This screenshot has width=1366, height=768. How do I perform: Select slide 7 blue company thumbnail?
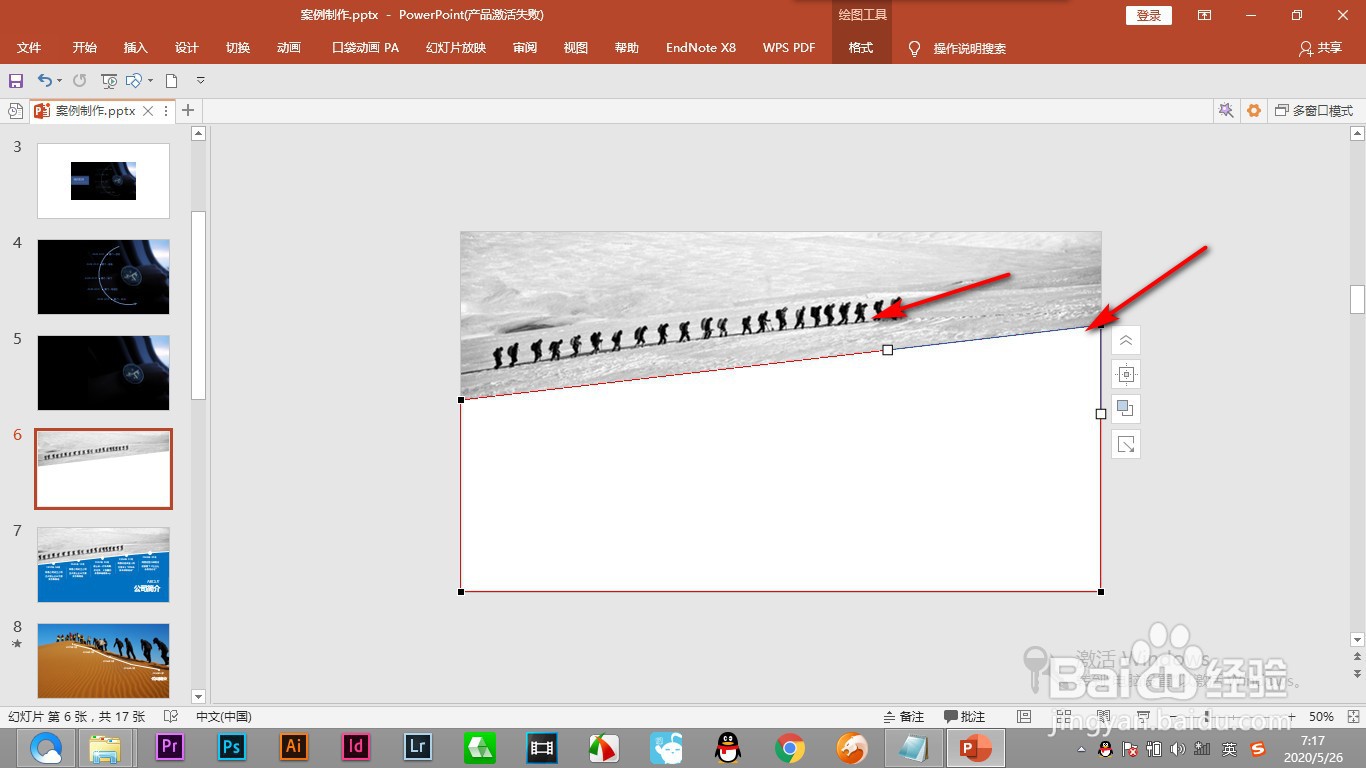[104, 565]
